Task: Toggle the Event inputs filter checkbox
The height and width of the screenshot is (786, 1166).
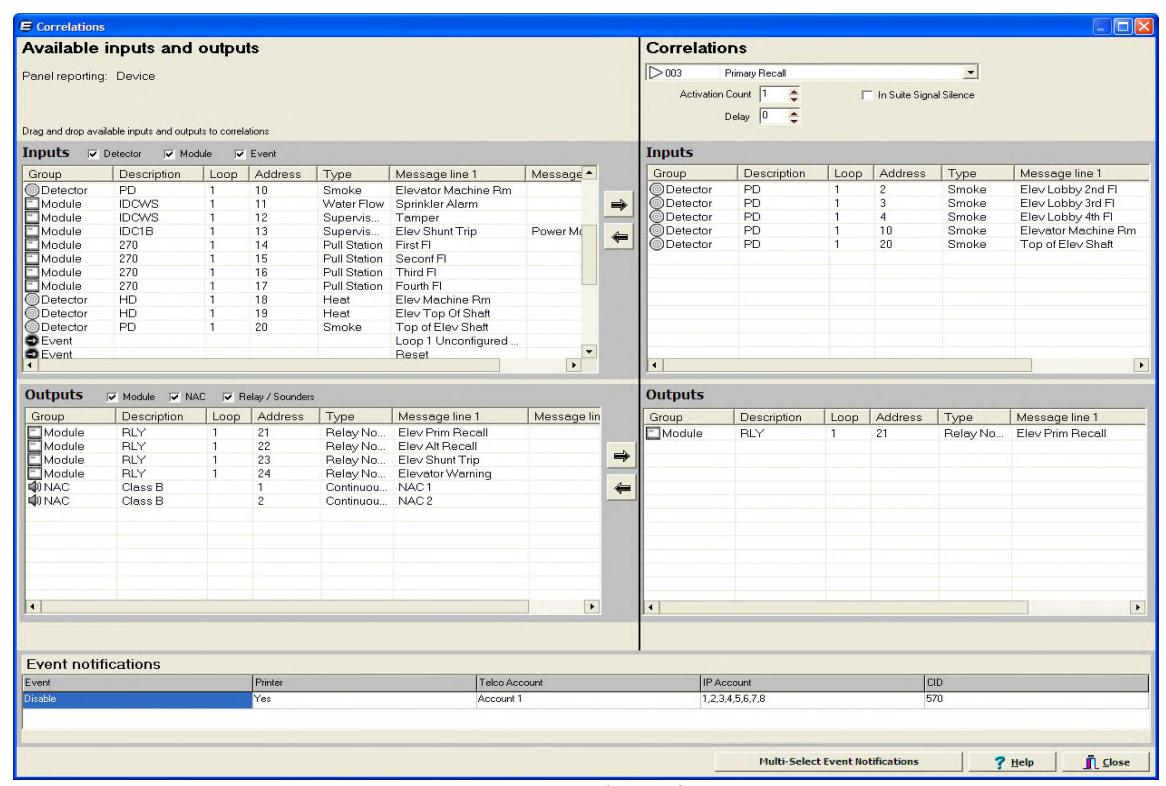Action: (x=239, y=154)
